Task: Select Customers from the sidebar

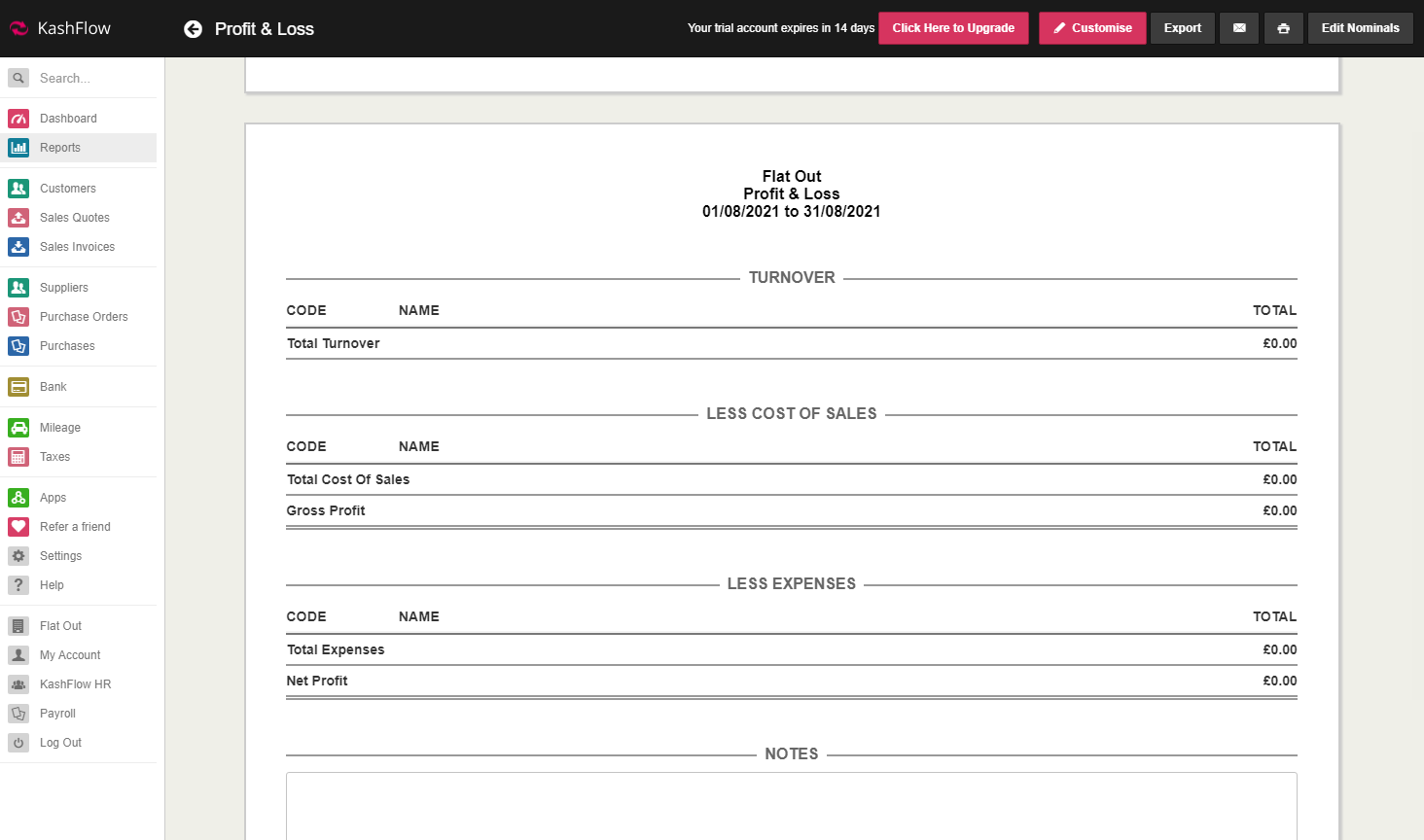Action: coord(68,189)
